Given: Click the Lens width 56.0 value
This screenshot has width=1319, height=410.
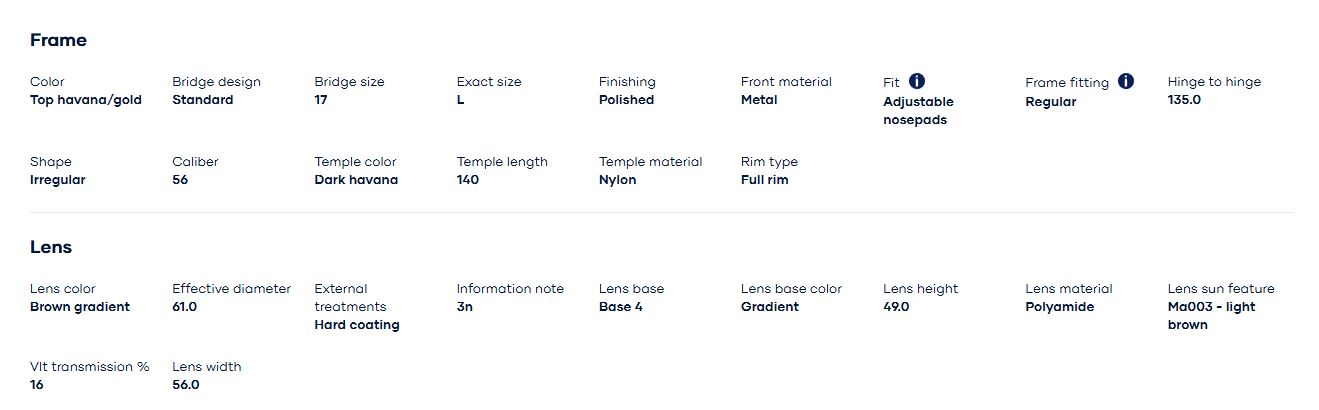Looking at the screenshot, I should pos(186,385).
